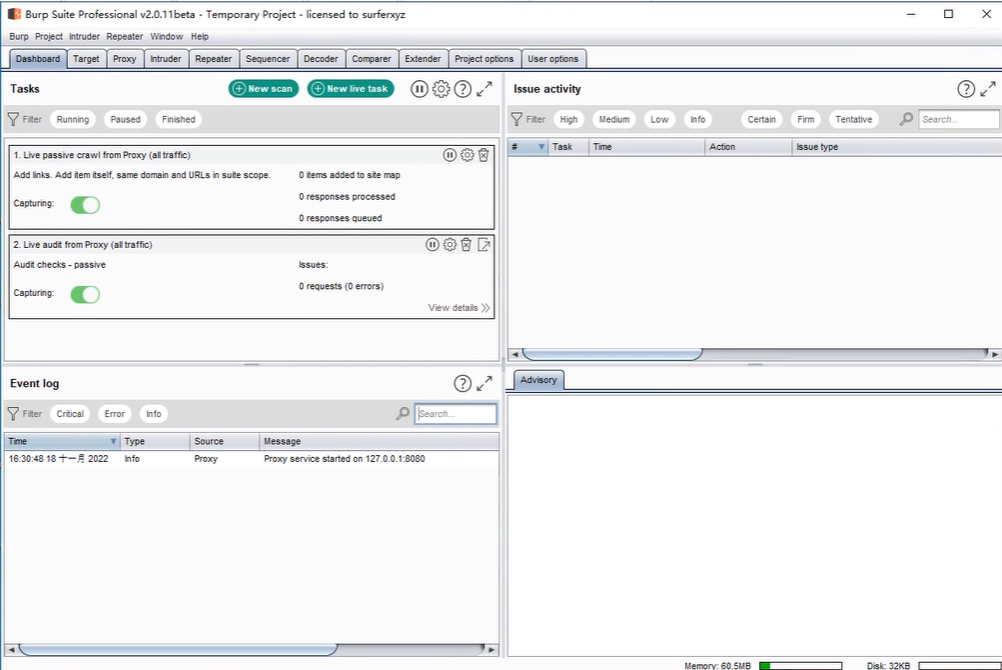The height and width of the screenshot is (670, 1002).
Task: Switch to the Extender tab
Action: point(422,59)
